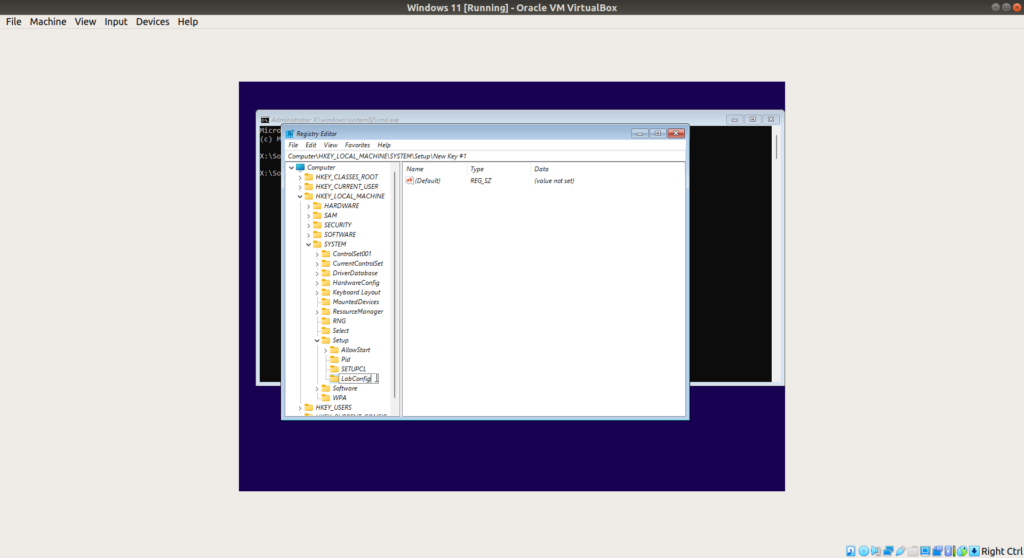Viewport: 1024px width, 558px height.
Task: Select the Keyboard Layout key
Action: coord(356,292)
